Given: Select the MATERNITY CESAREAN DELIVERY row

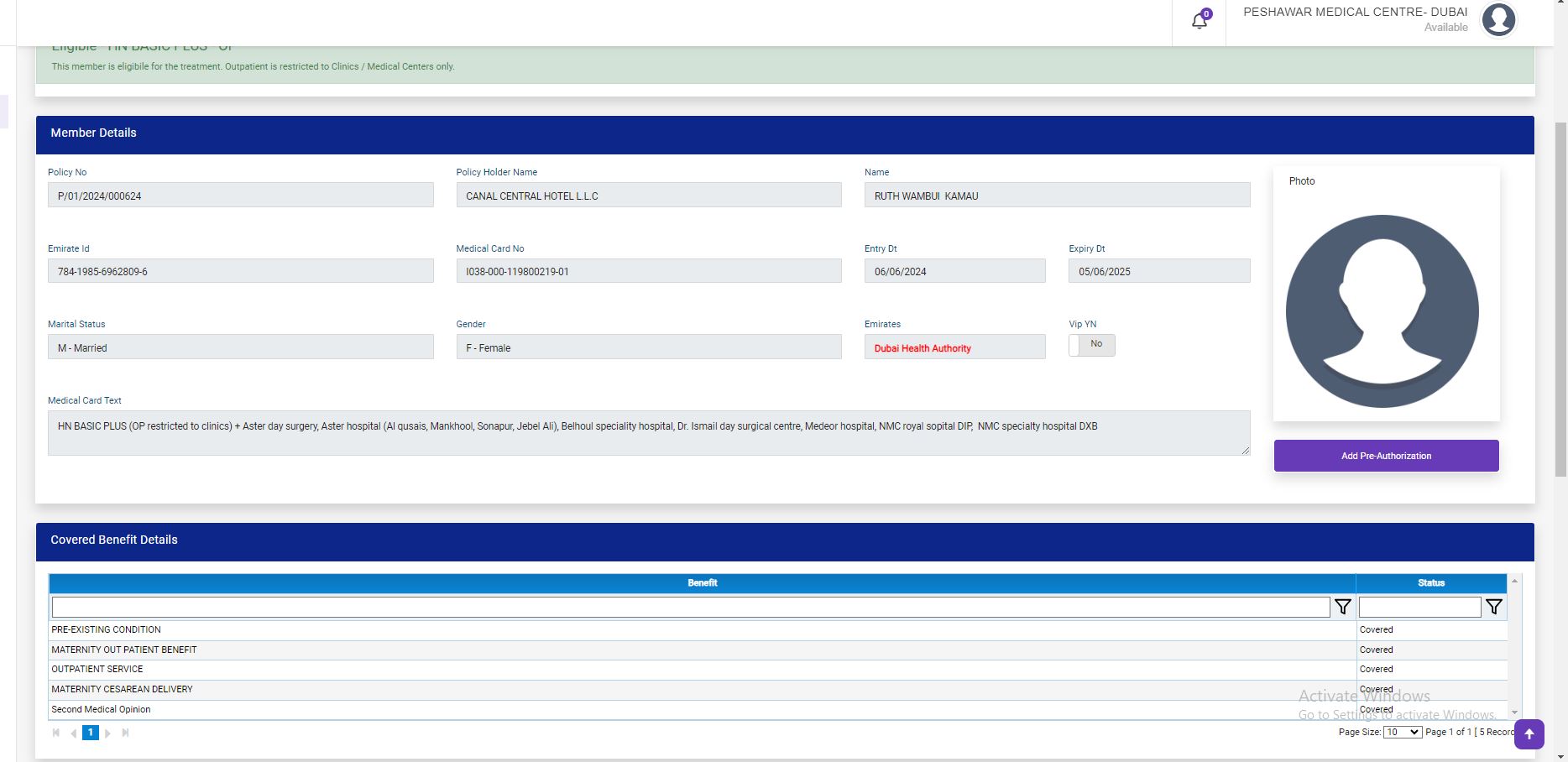Looking at the screenshot, I should click(x=122, y=689).
